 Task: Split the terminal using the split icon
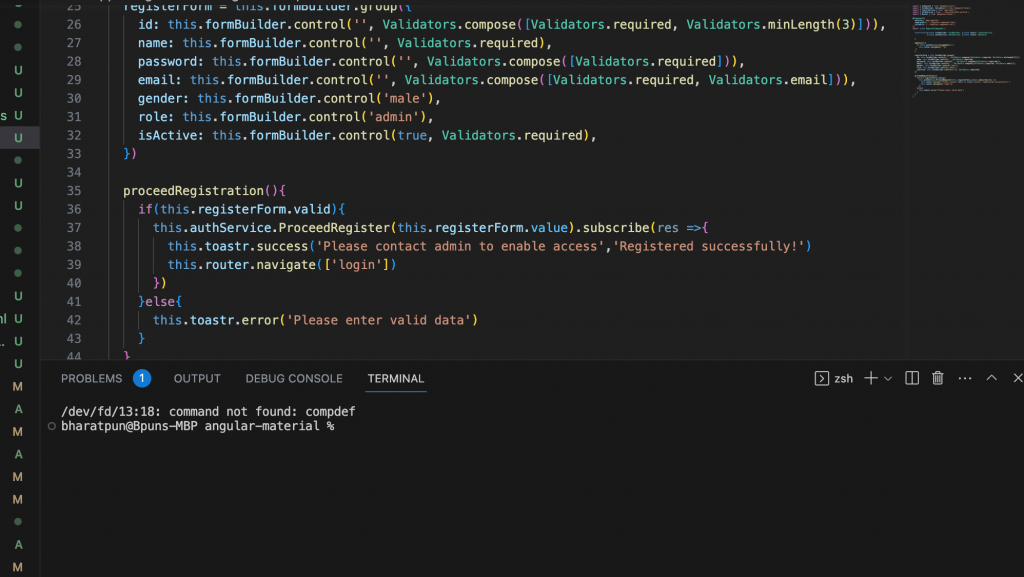click(913, 378)
